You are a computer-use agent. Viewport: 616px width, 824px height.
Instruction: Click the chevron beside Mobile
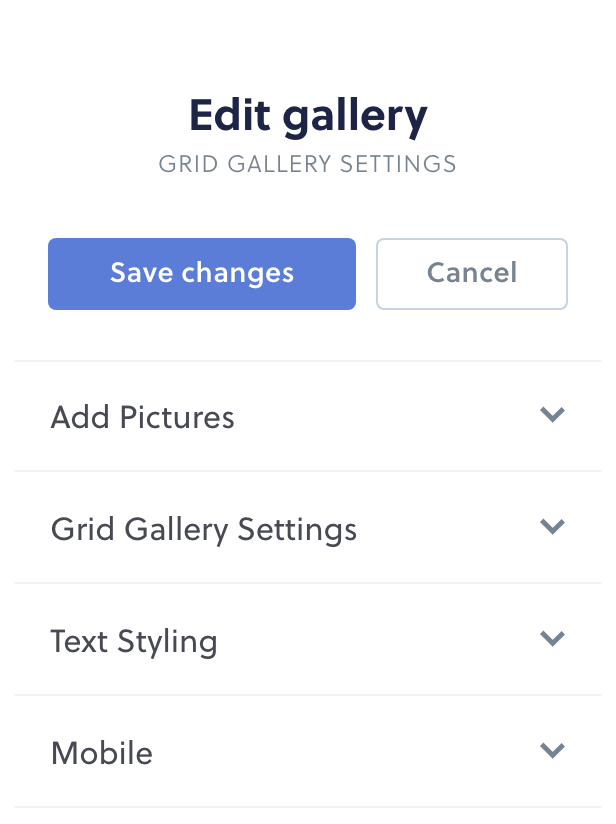click(x=552, y=751)
